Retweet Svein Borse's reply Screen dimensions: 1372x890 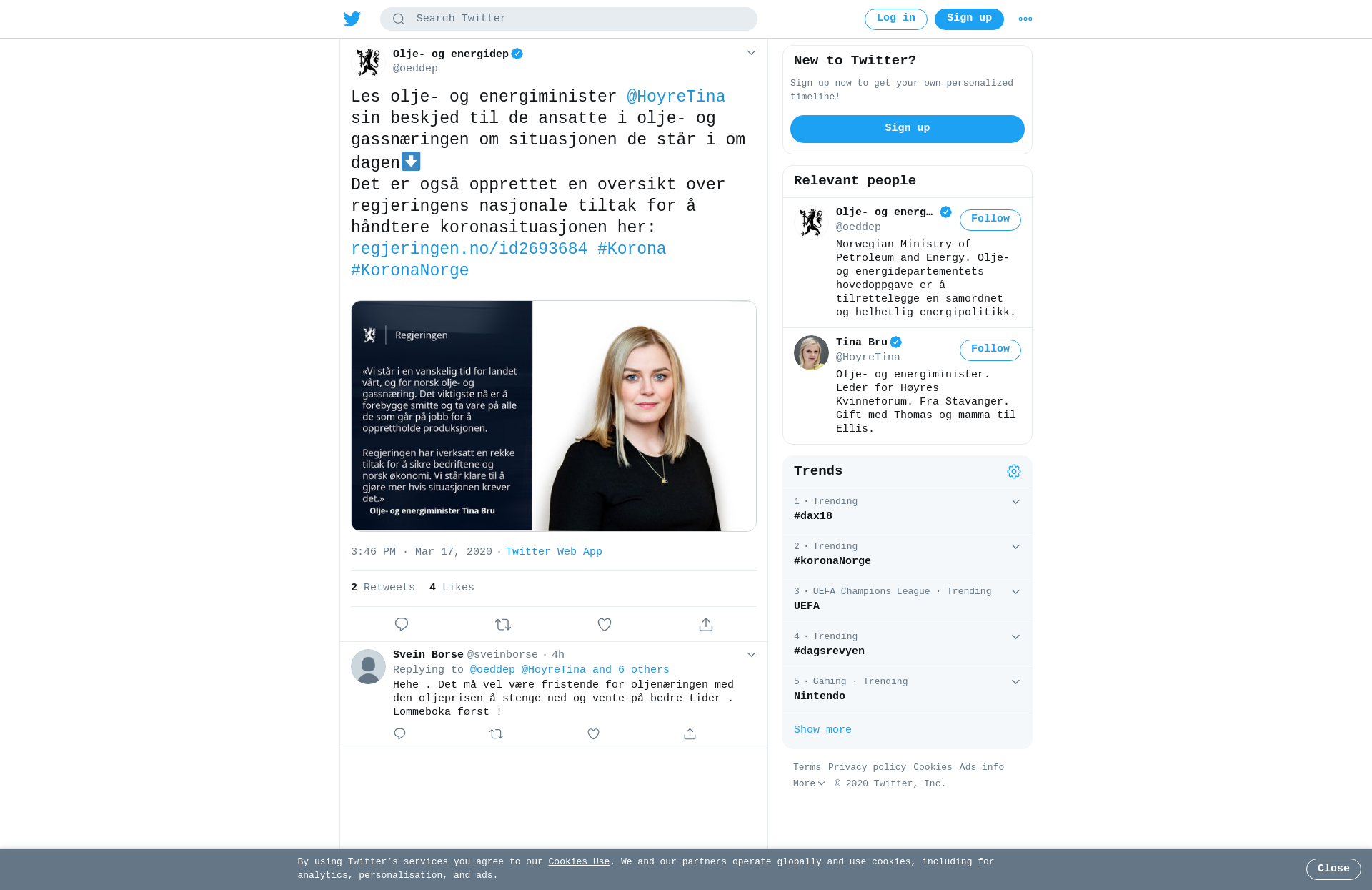tap(497, 734)
